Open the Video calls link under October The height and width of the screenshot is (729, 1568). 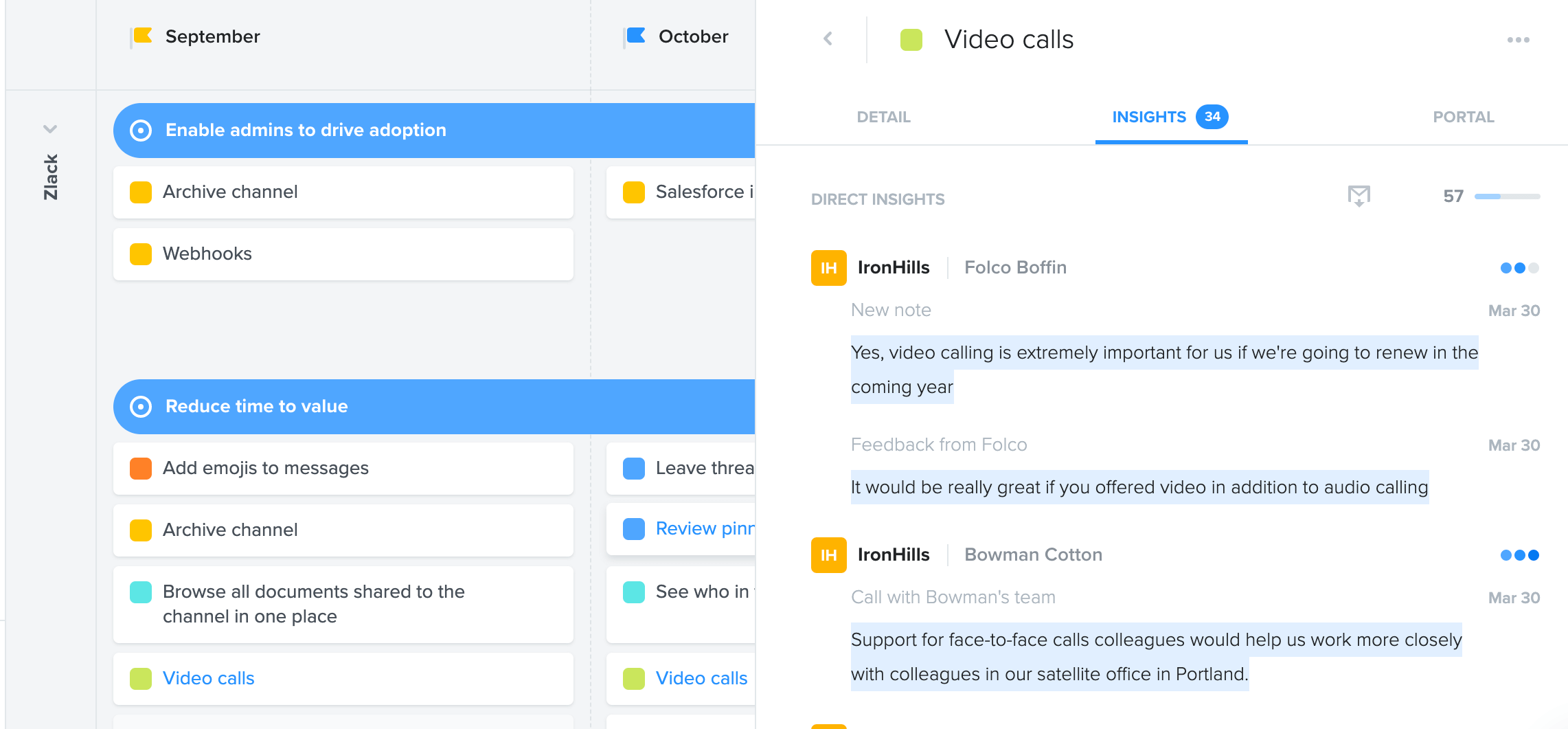pos(701,678)
